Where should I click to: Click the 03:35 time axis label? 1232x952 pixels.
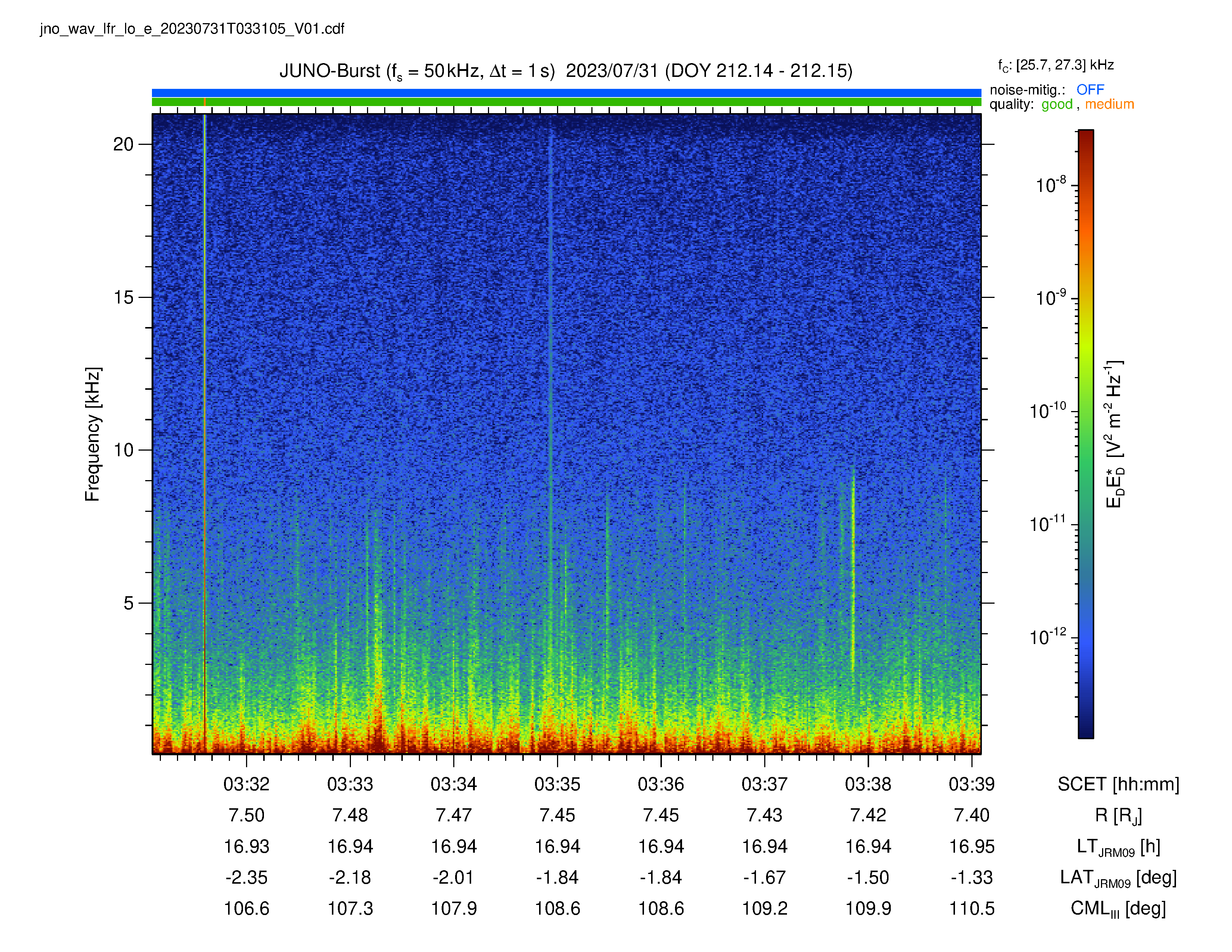click(x=557, y=784)
